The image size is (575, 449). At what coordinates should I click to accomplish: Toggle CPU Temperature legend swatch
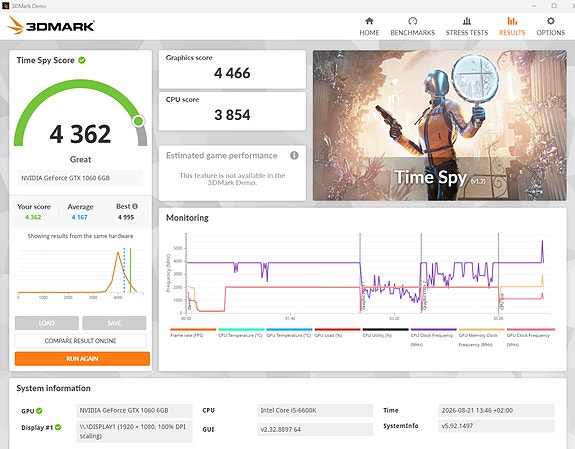[x=241, y=329]
